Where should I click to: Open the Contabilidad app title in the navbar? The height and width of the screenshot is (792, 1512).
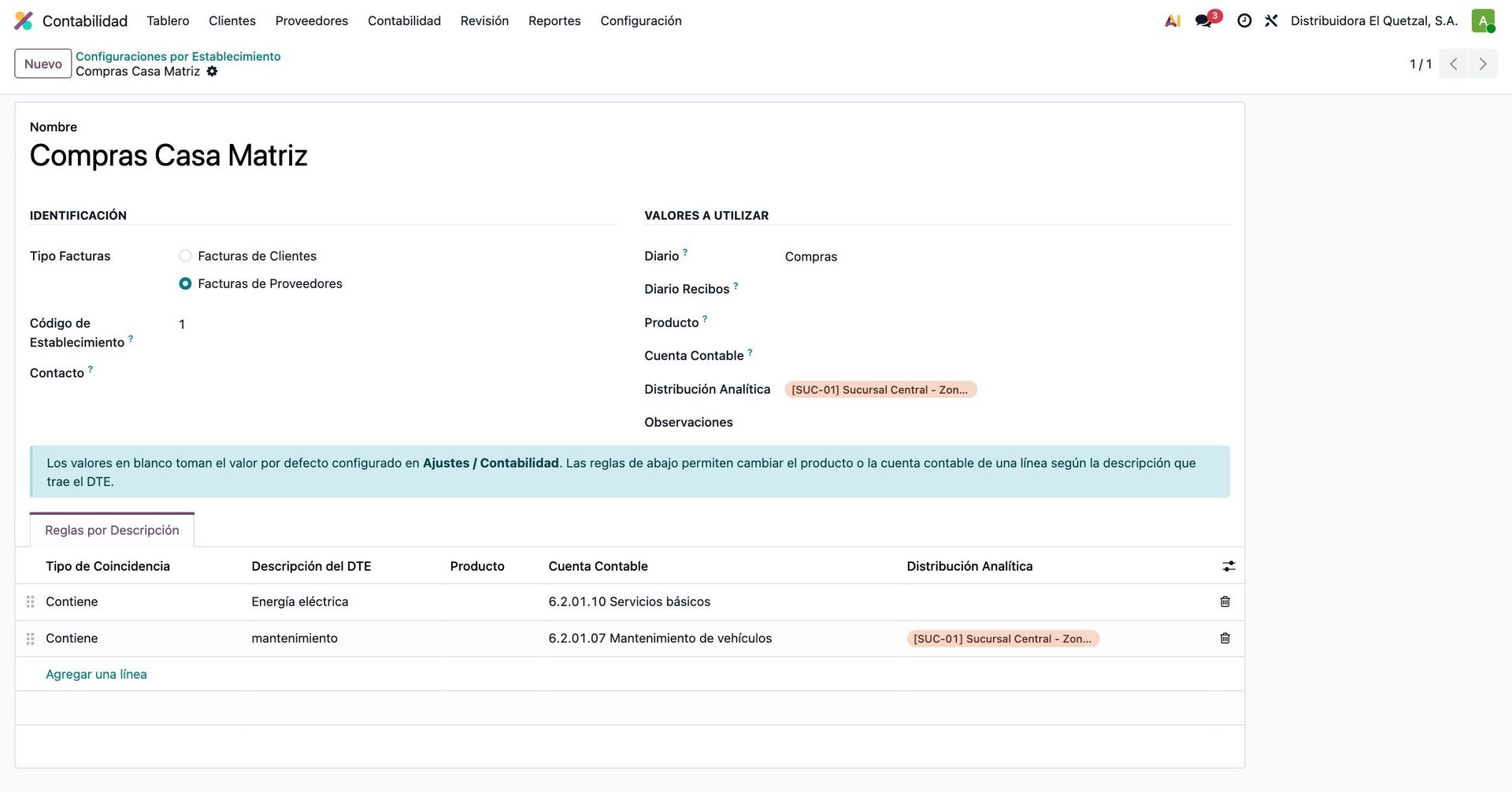click(x=85, y=21)
